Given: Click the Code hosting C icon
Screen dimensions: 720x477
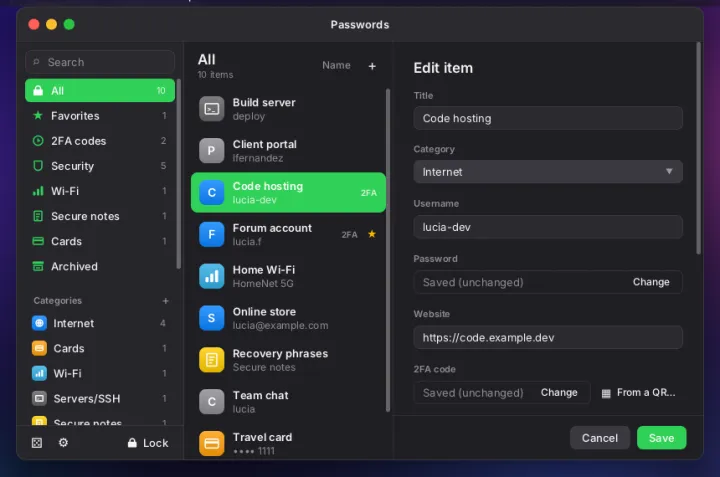Looking at the screenshot, I should [x=211, y=192].
